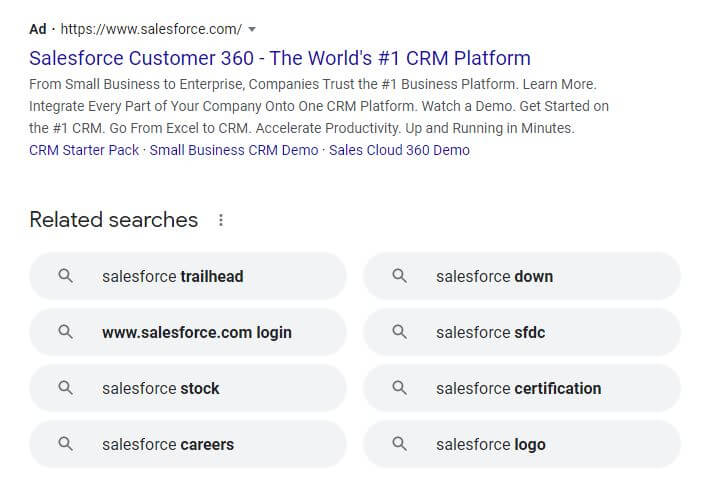Open the CRM Starter Pack sitelink
711x484 pixels.
coord(84,150)
